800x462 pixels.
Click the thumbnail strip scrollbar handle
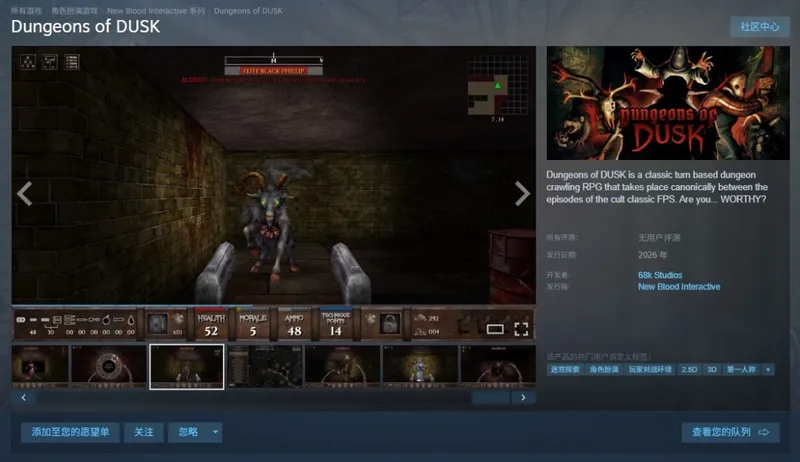491,397
